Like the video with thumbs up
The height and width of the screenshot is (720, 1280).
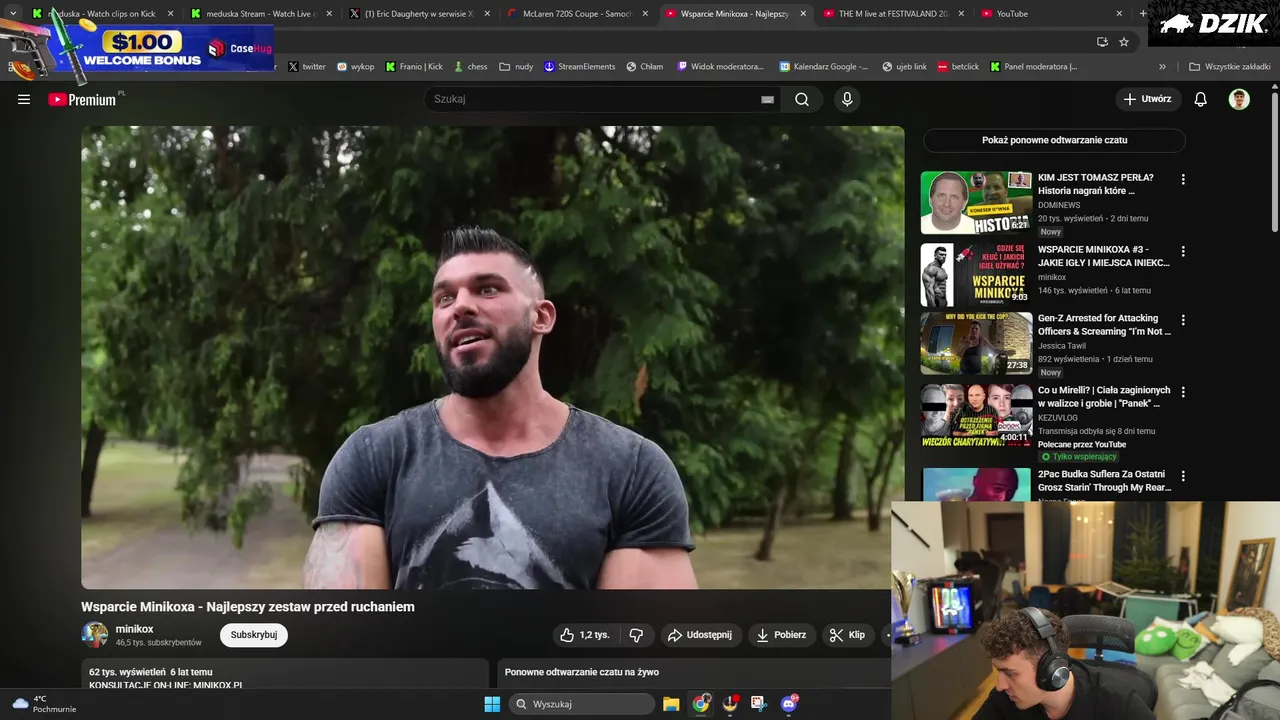pyautogui.click(x=585, y=635)
